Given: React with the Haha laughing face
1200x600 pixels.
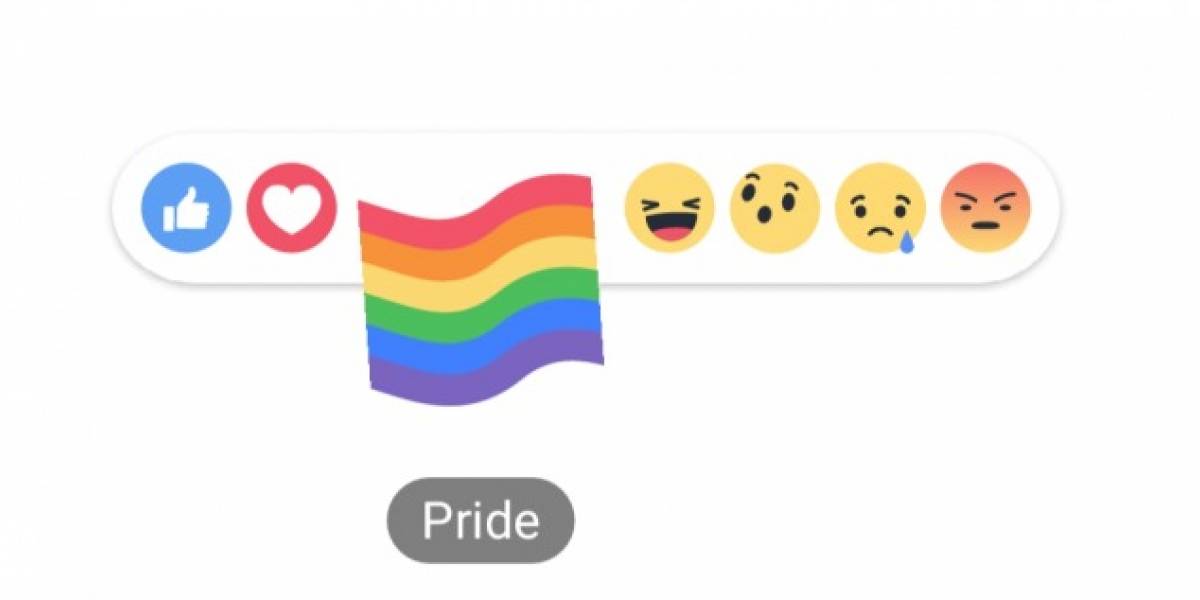Looking at the screenshot, I should [669, 209].
